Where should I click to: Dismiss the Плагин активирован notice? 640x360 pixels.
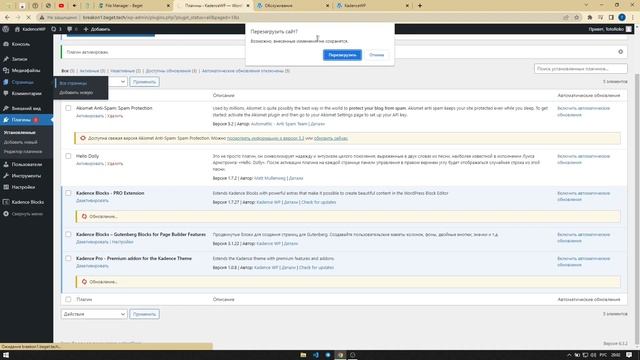pos(620,52)
